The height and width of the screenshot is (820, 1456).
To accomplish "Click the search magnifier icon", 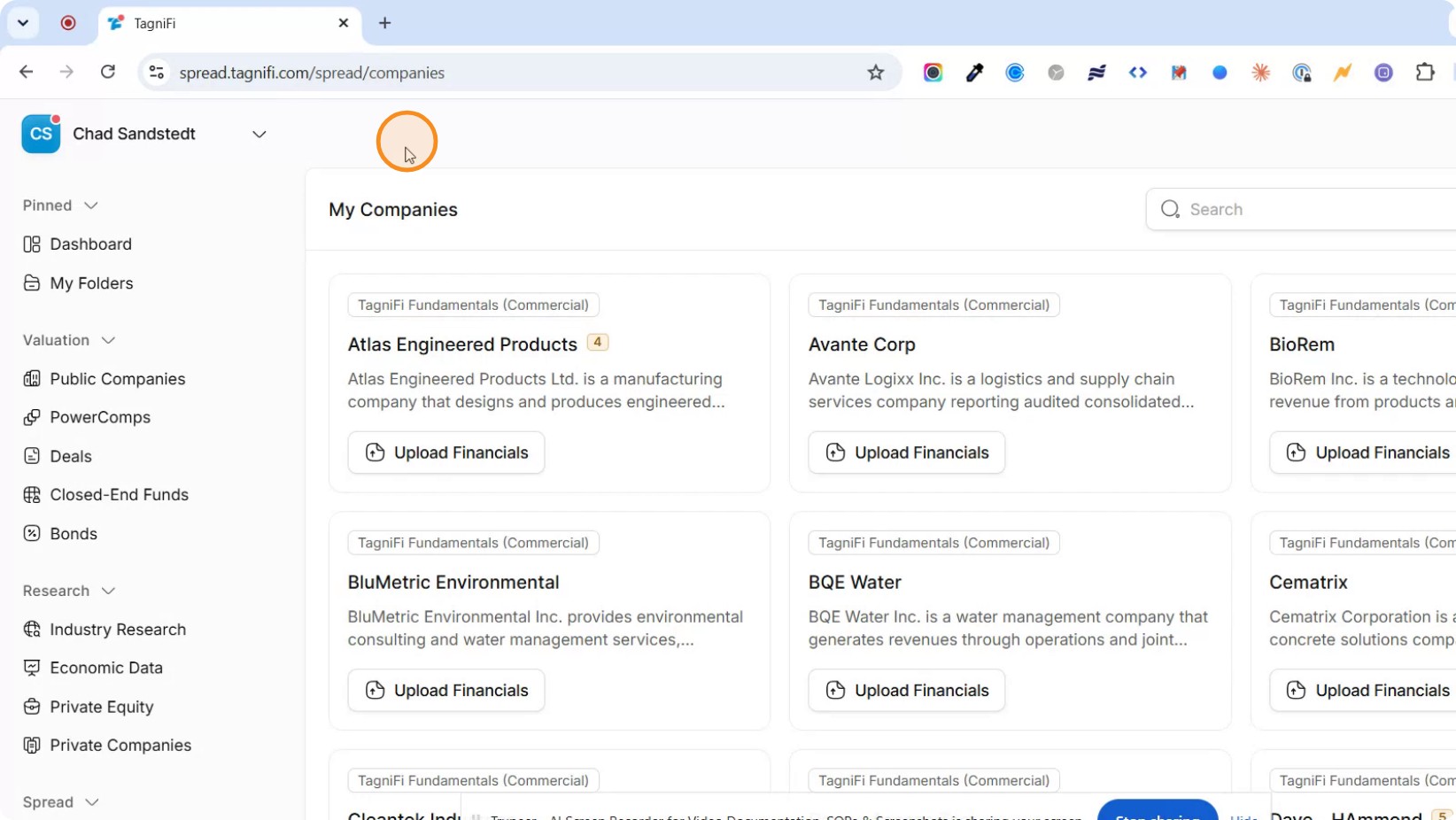I will pos(1170,209).
